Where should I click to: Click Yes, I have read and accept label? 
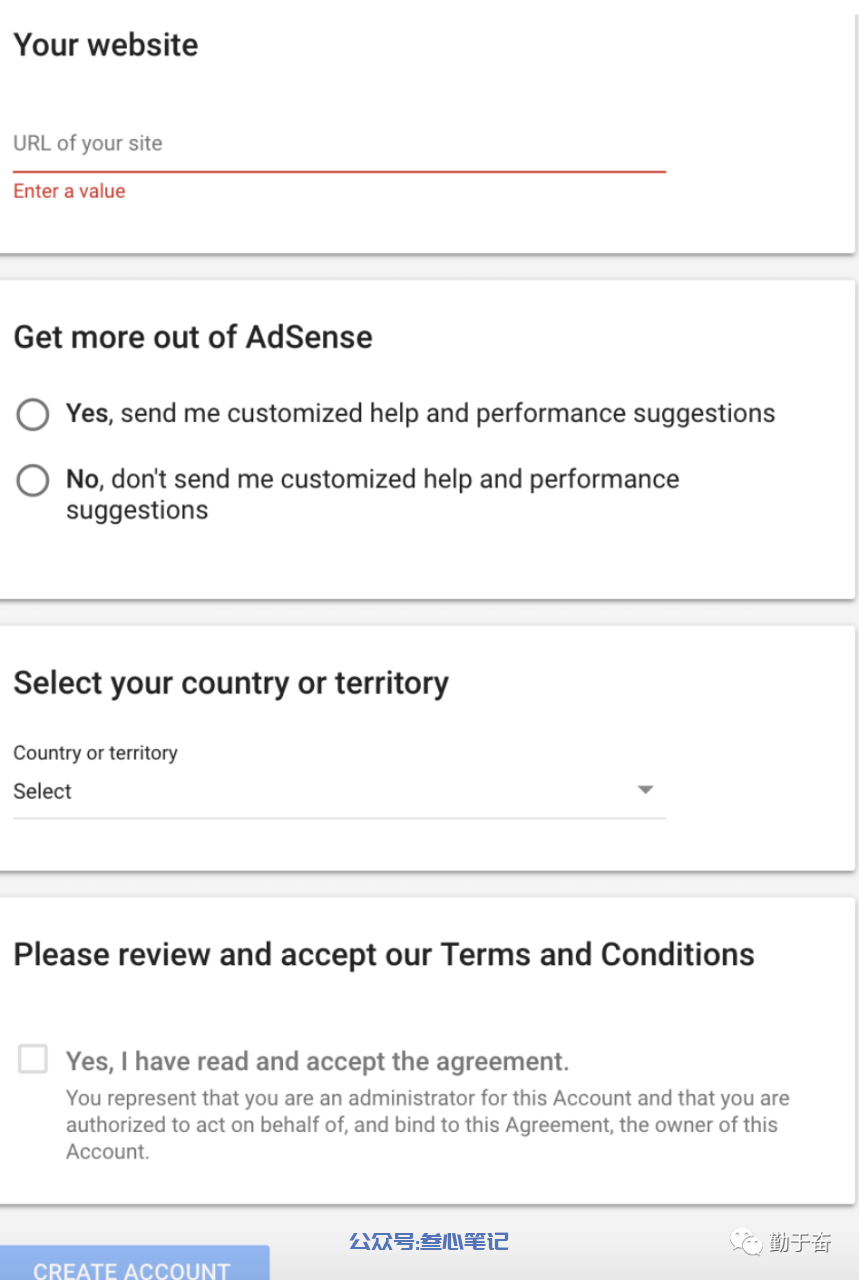pos(318,1061)
